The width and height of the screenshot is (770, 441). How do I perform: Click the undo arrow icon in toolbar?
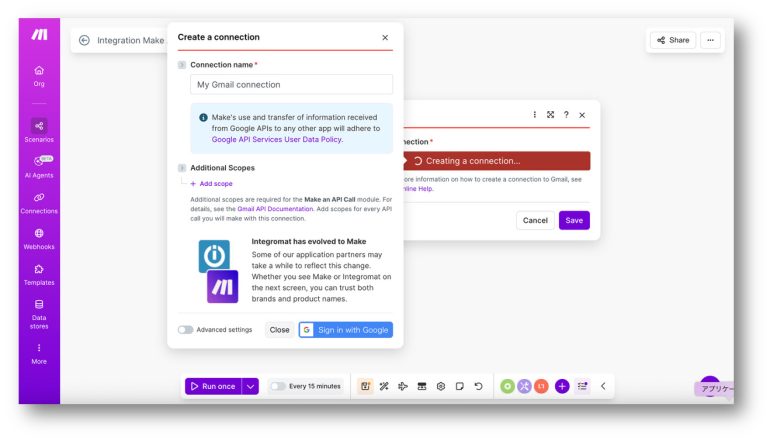[478, 386]
